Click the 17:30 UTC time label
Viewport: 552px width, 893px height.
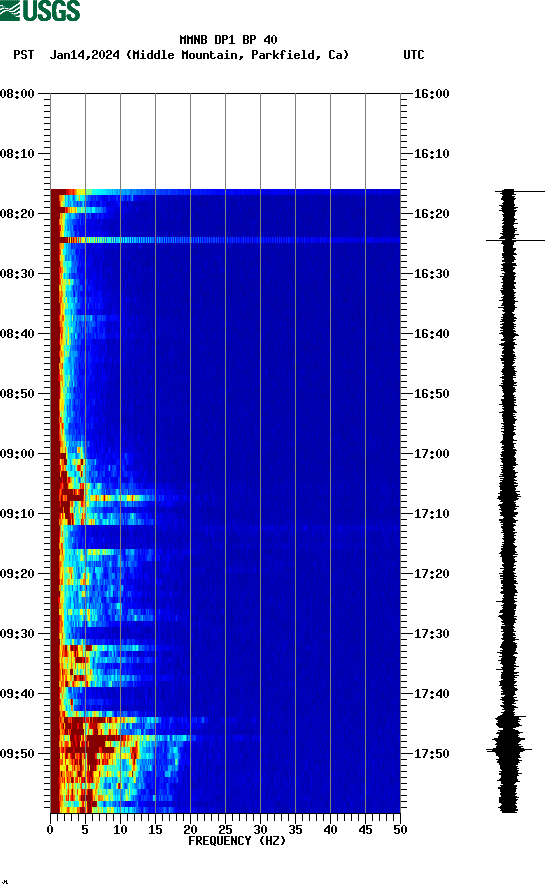431,634
